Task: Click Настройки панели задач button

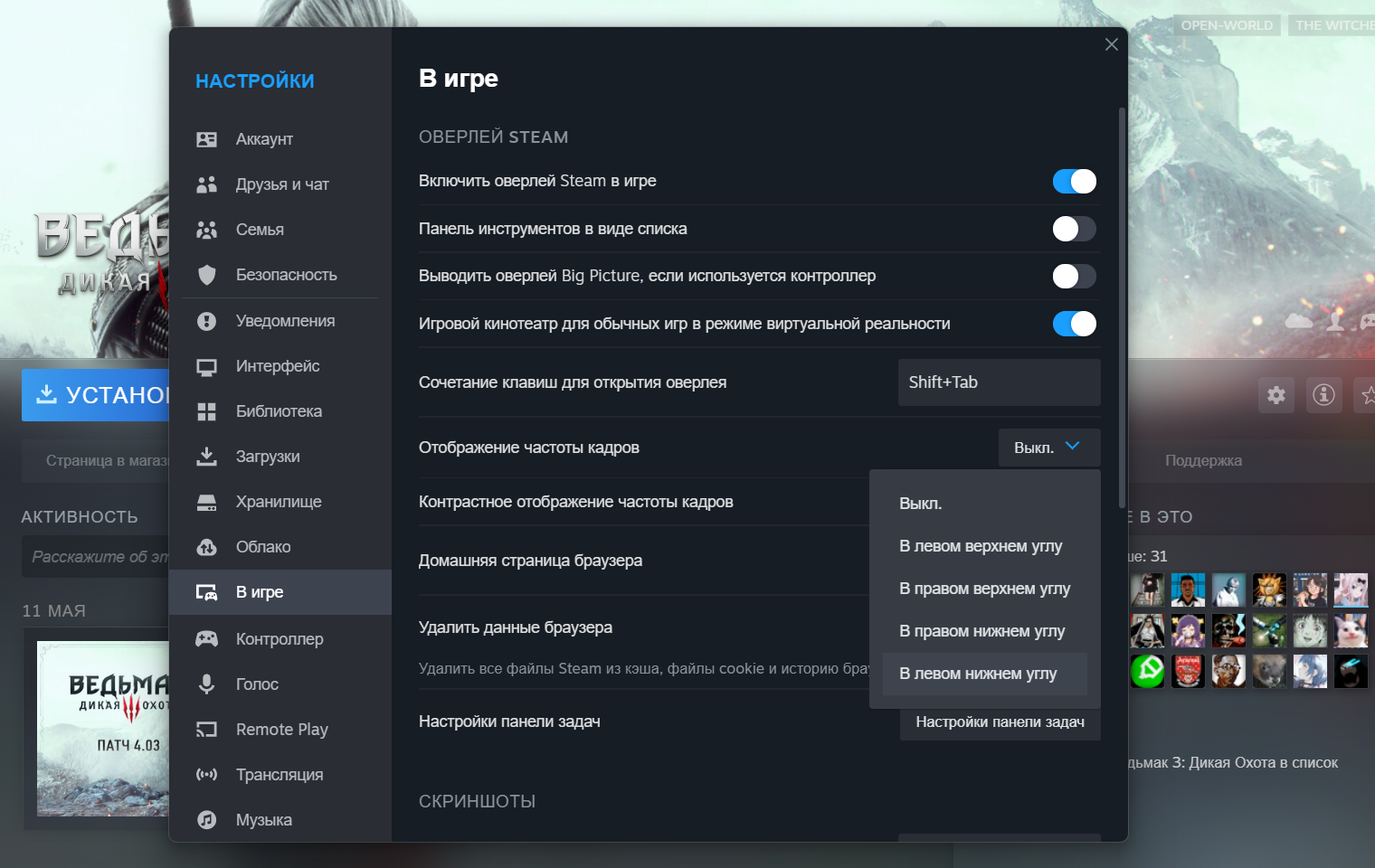Action: (1000, 722)
